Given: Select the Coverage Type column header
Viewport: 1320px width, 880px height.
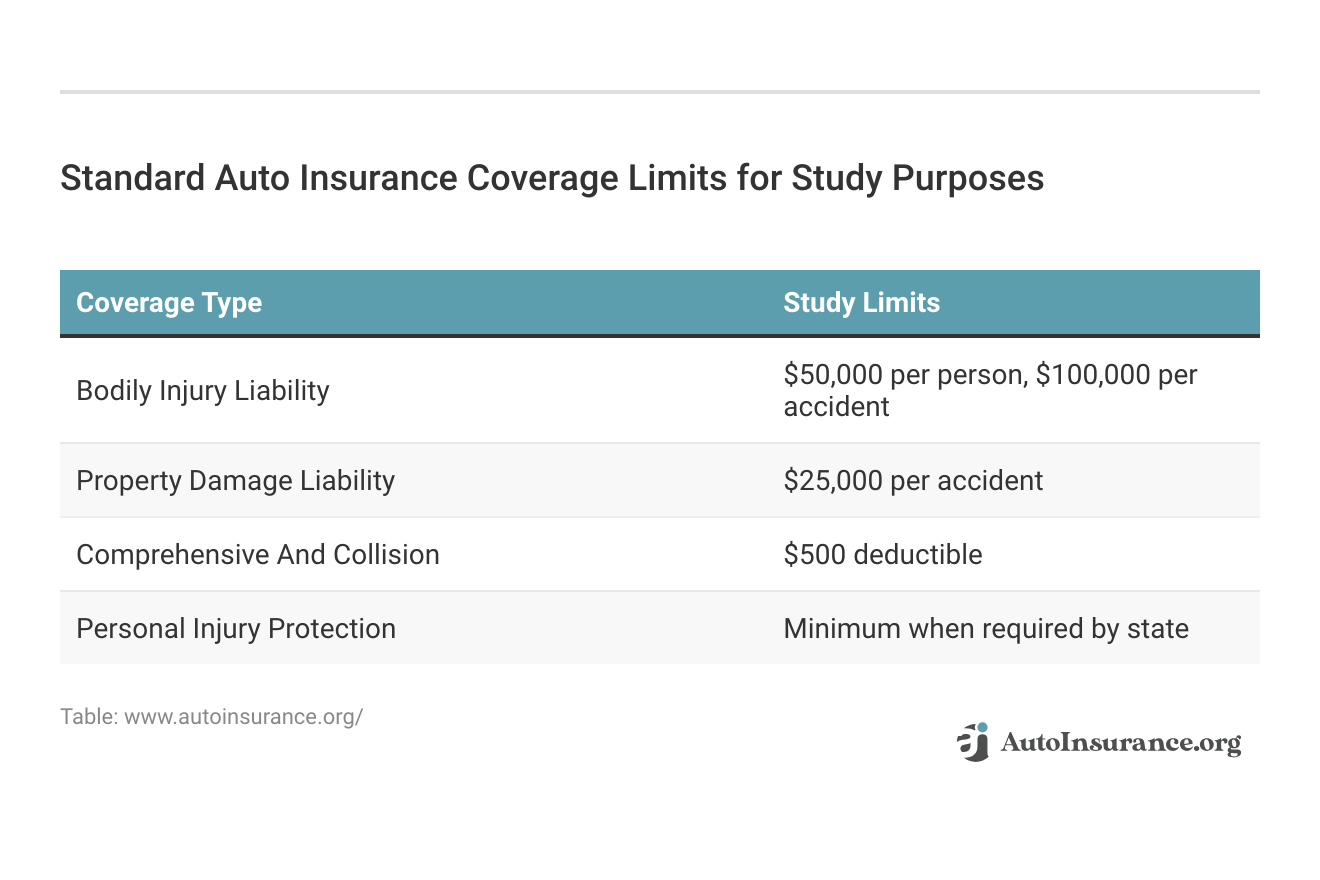Looking at the screenshot, I should coord(169,303).
